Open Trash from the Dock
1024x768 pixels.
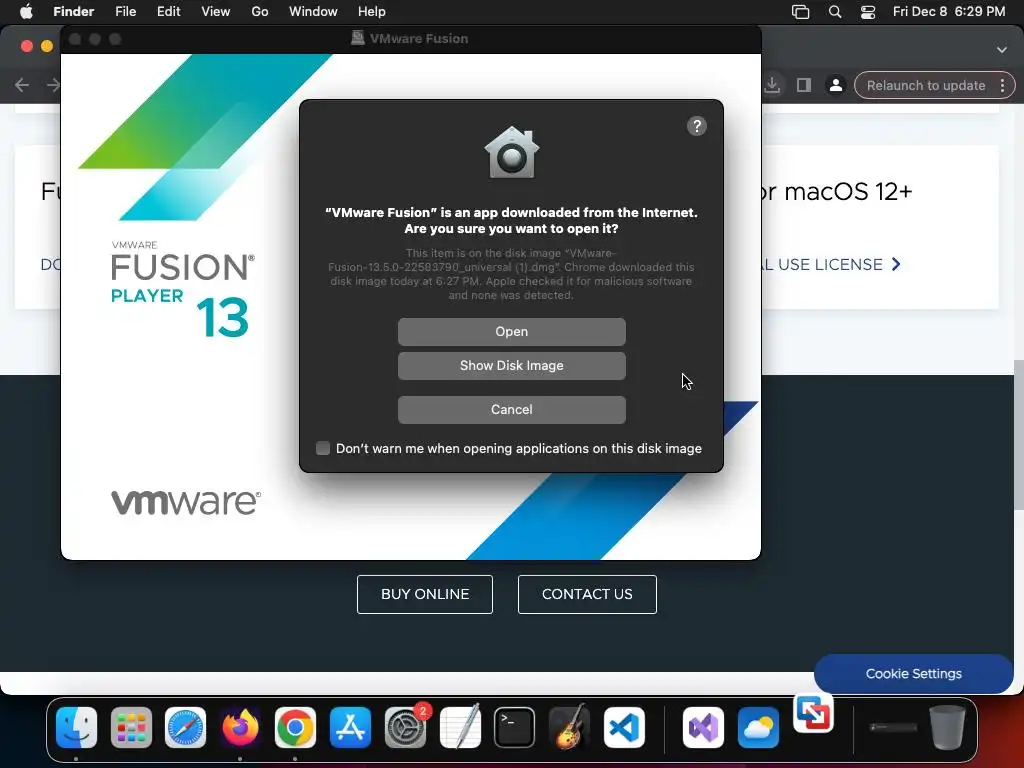click(948, 728)
